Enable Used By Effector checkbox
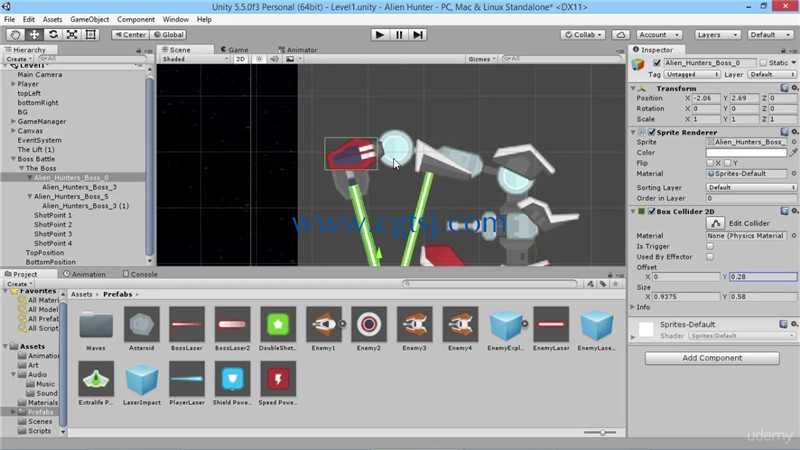The image size is (800, 450). [710, 257]
